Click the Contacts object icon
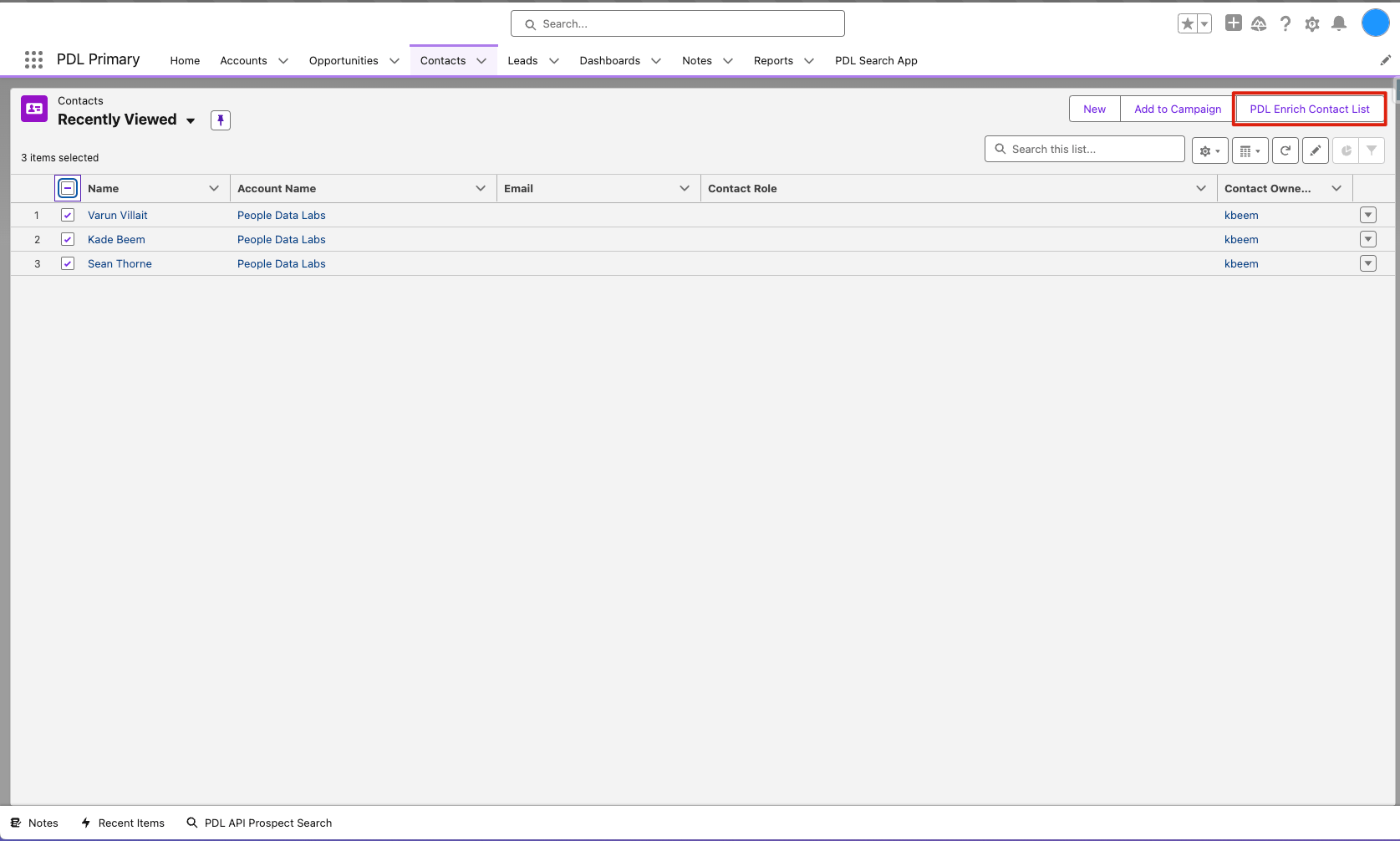 pos(34,109)
